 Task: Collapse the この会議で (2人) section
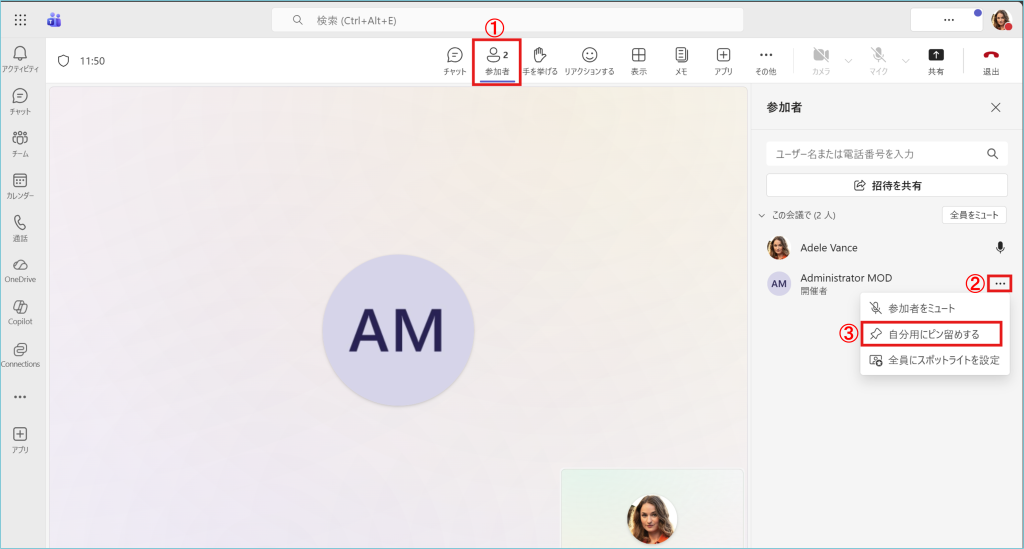pyautogui.click(x=761, y=215)
